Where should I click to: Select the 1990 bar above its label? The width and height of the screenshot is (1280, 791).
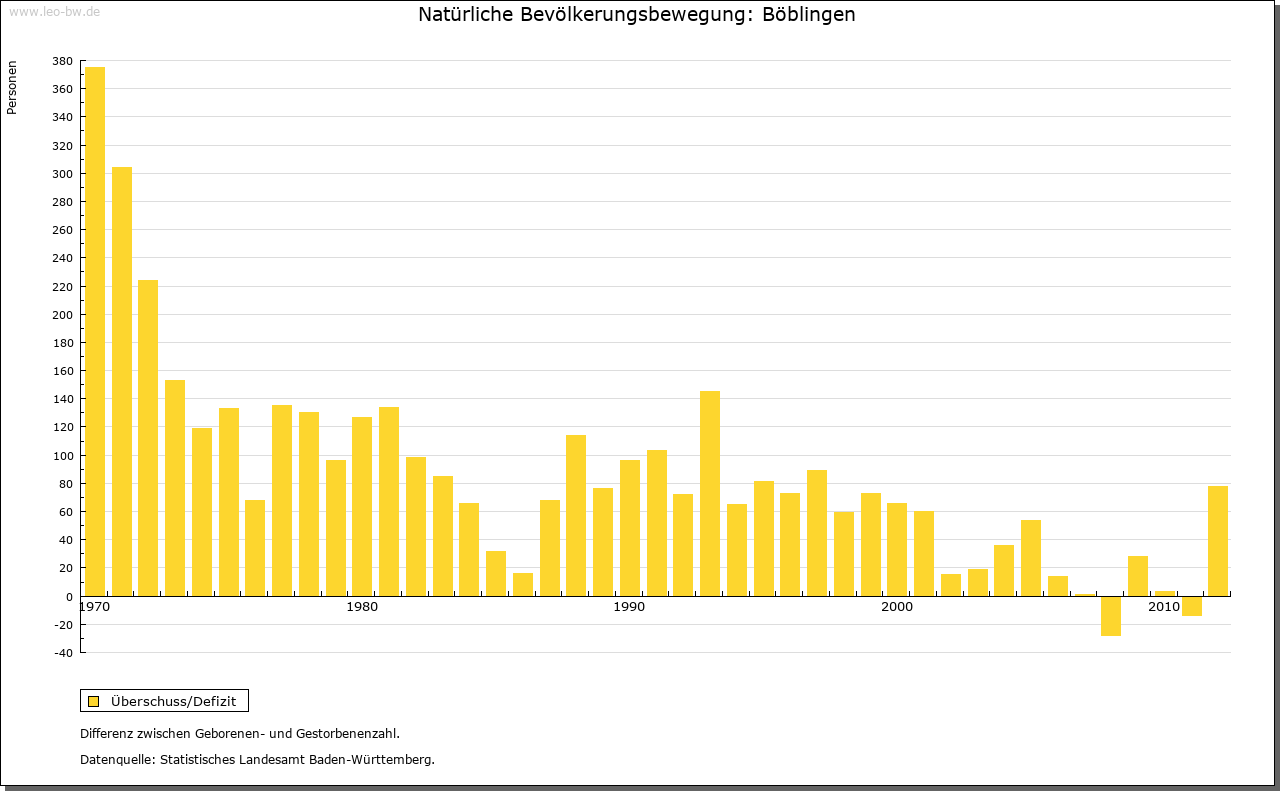(x=630, y=527)
